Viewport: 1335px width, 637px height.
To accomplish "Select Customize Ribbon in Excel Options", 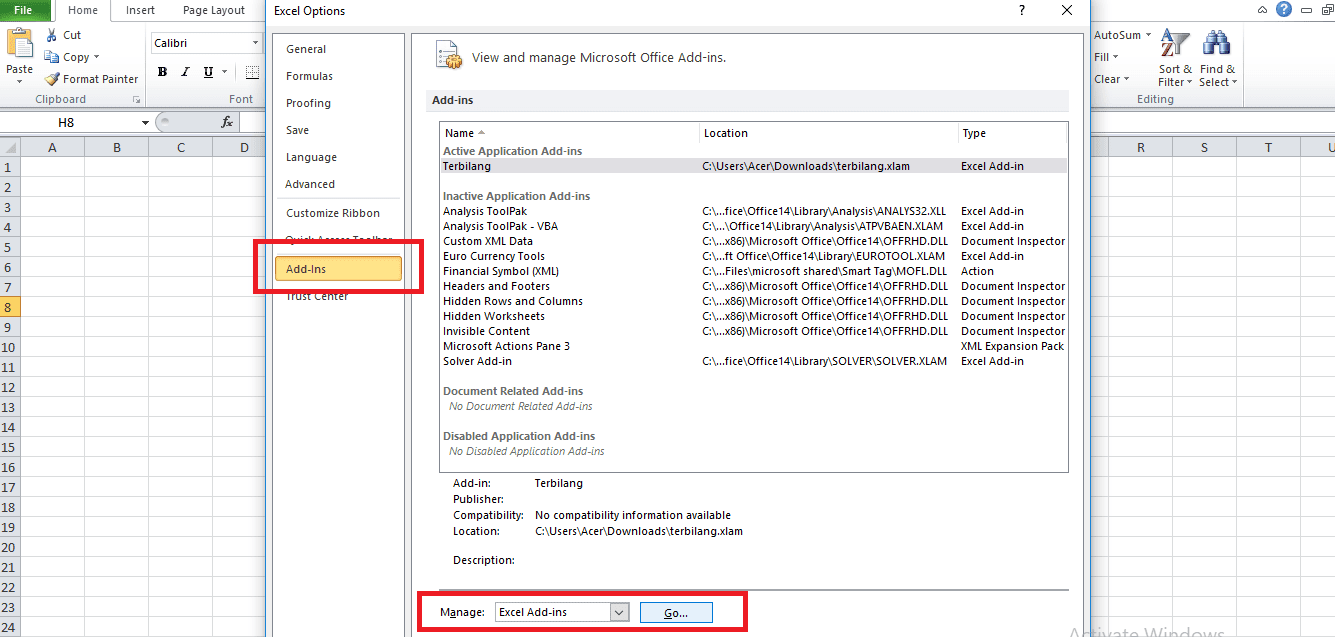I will click(338, 213).
